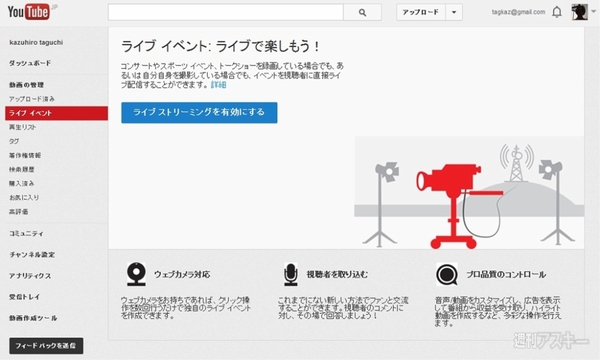The image size is (600, 360).
Task: Click the account avatar thumbnail
Action: click(x=579, y=12)
